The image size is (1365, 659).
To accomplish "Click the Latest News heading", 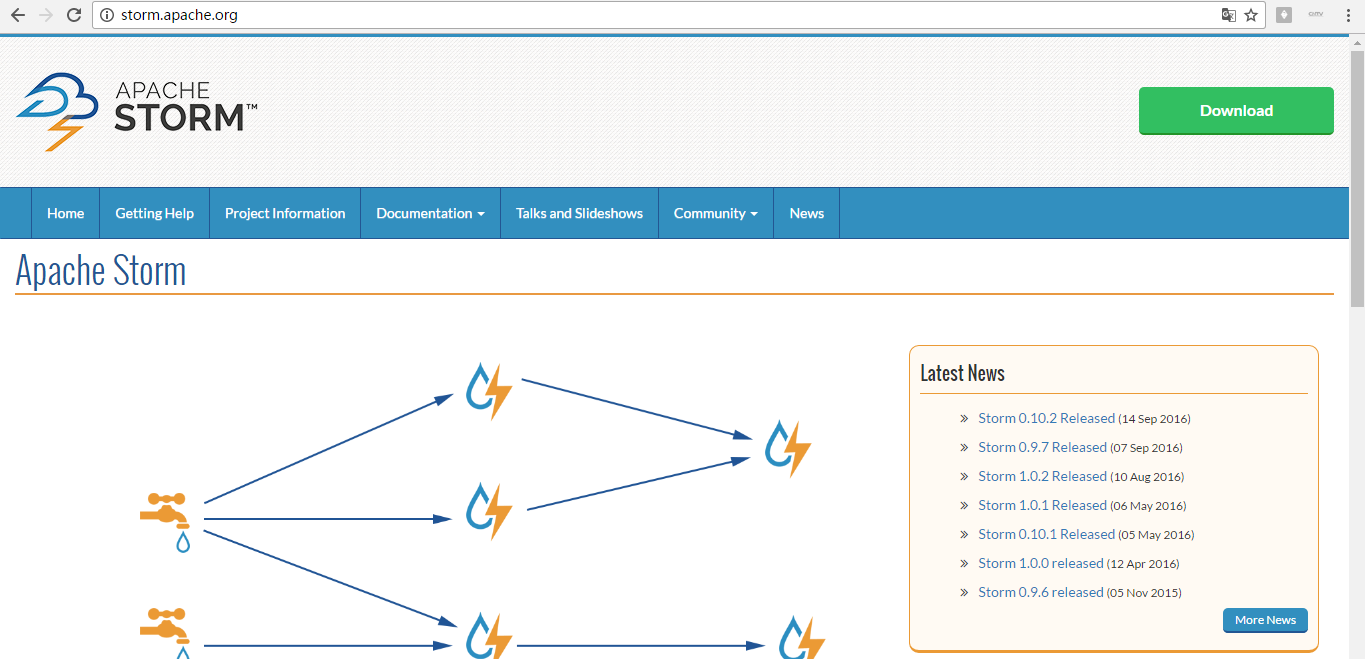I will [x=962, y=373].
